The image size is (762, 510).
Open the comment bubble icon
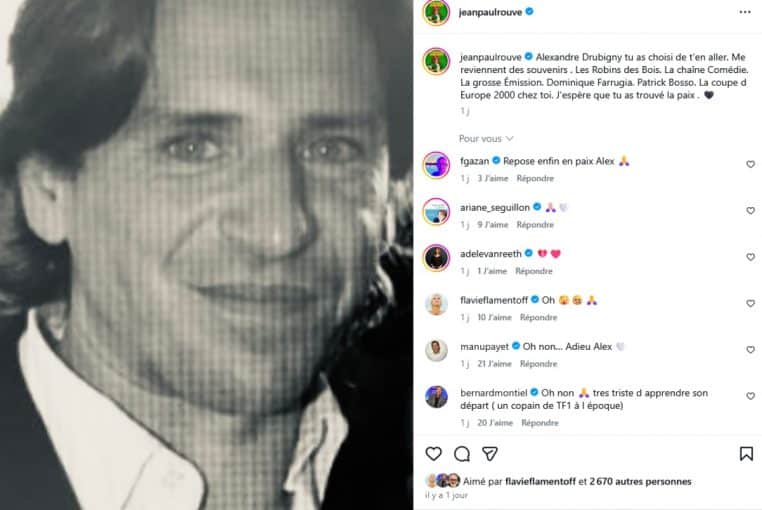click(x=461, y=453)
